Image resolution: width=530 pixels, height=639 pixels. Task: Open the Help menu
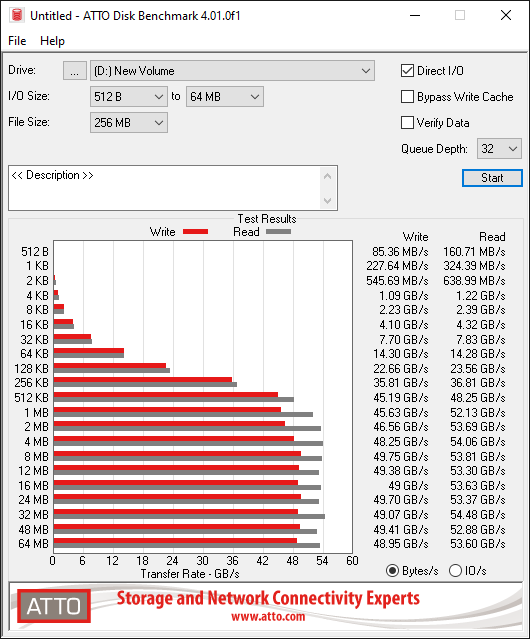click(52, 41)
